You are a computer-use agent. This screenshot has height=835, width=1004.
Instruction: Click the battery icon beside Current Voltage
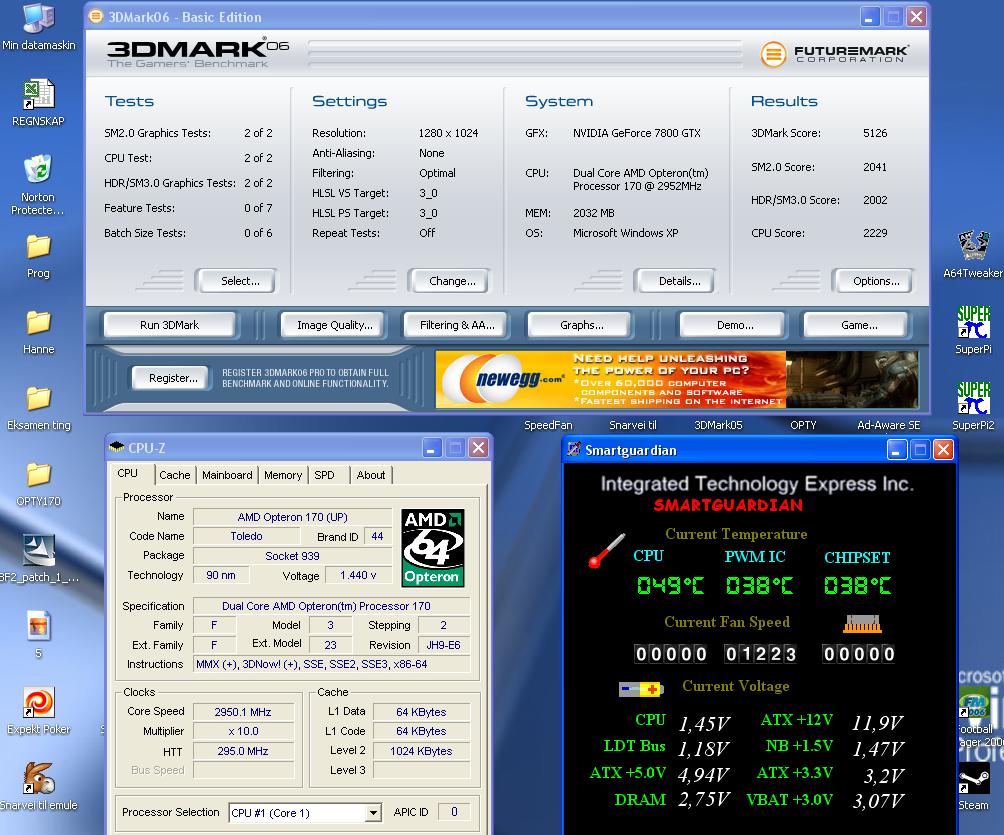coord(641,689)
